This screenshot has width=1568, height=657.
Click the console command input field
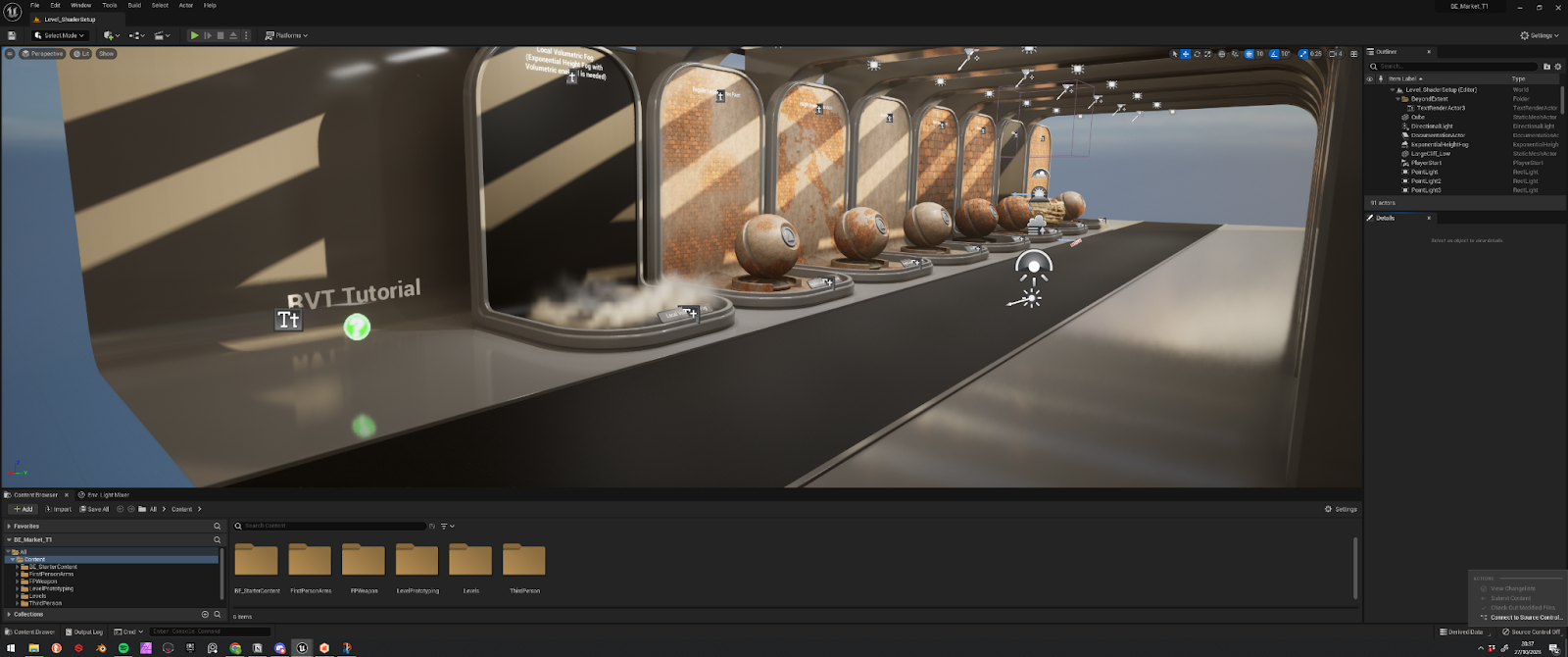click(210, 632)
